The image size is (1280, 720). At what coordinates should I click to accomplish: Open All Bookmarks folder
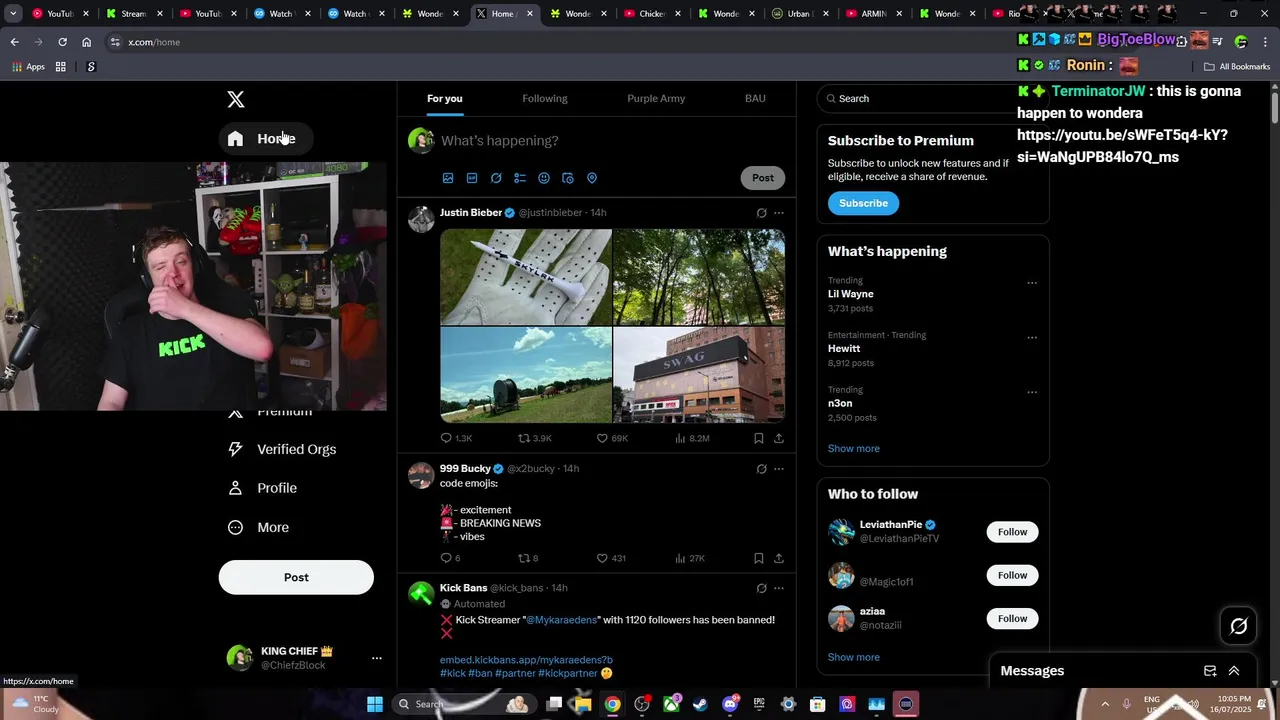point(1237,67)
